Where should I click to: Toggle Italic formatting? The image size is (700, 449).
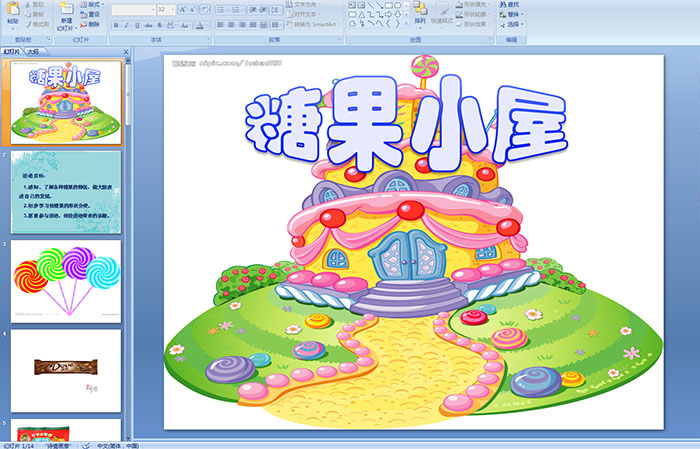126,26
